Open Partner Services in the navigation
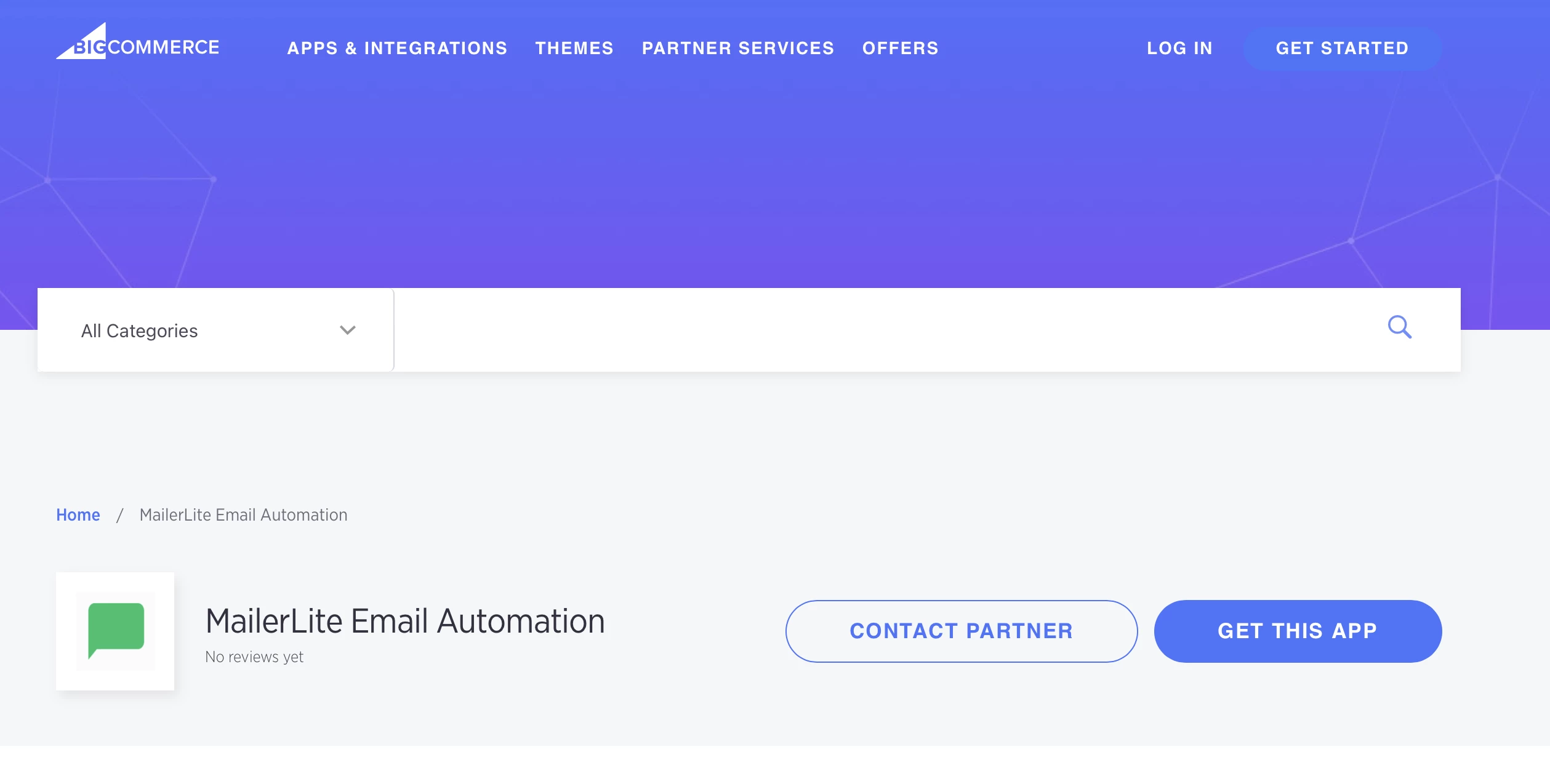 click(738, 48)
